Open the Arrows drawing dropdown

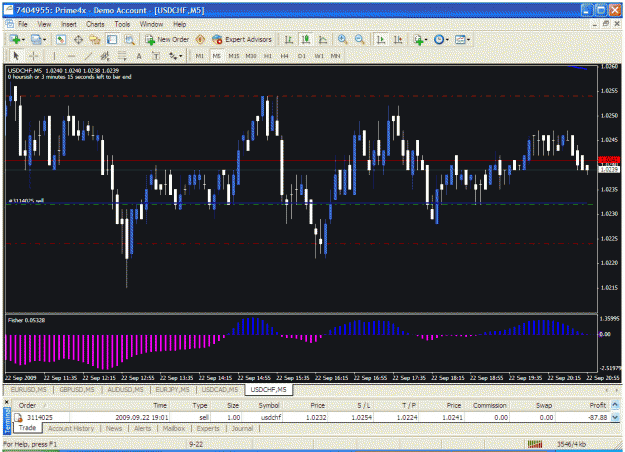[x=175, y=56]
